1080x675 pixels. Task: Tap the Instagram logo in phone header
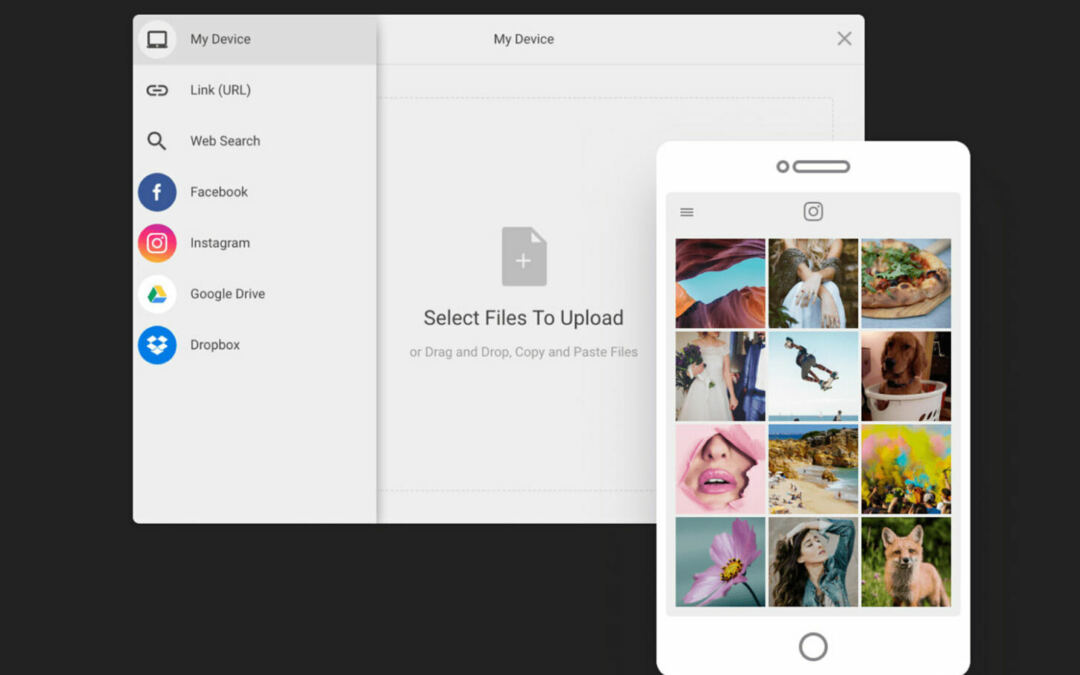click(x=813, y=211)
